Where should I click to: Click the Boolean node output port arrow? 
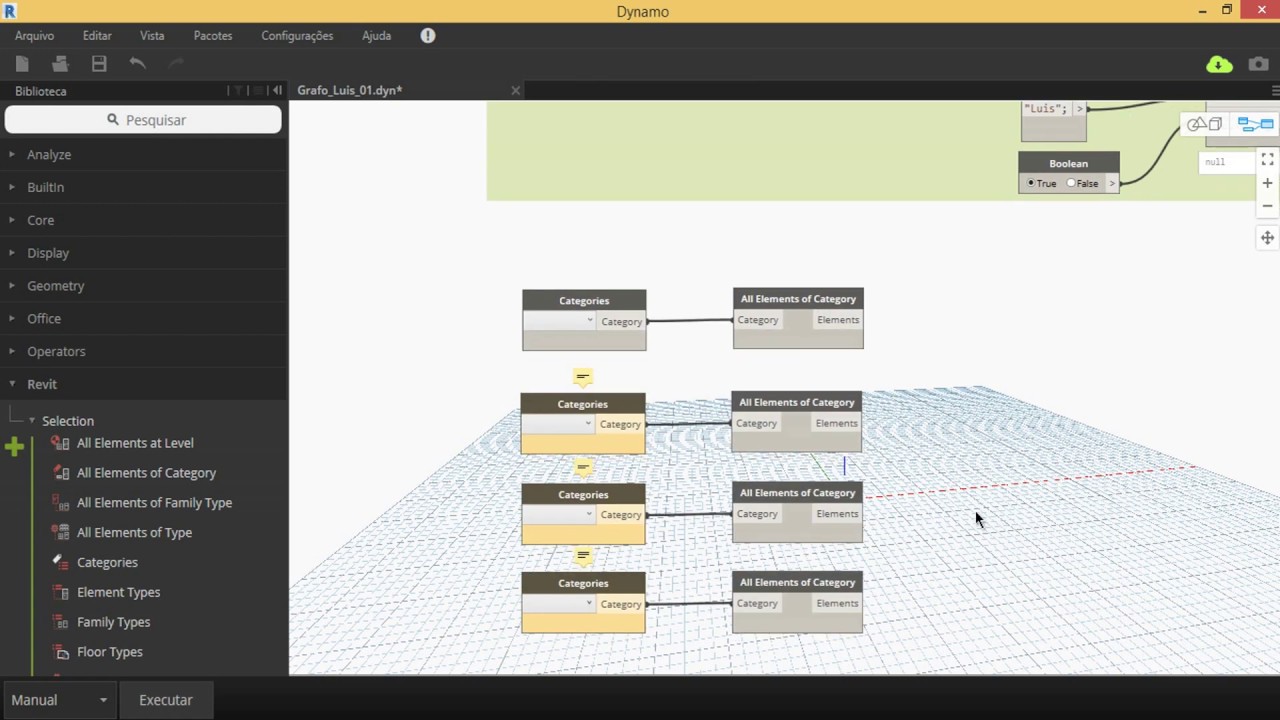click(x=1111, y=183)
